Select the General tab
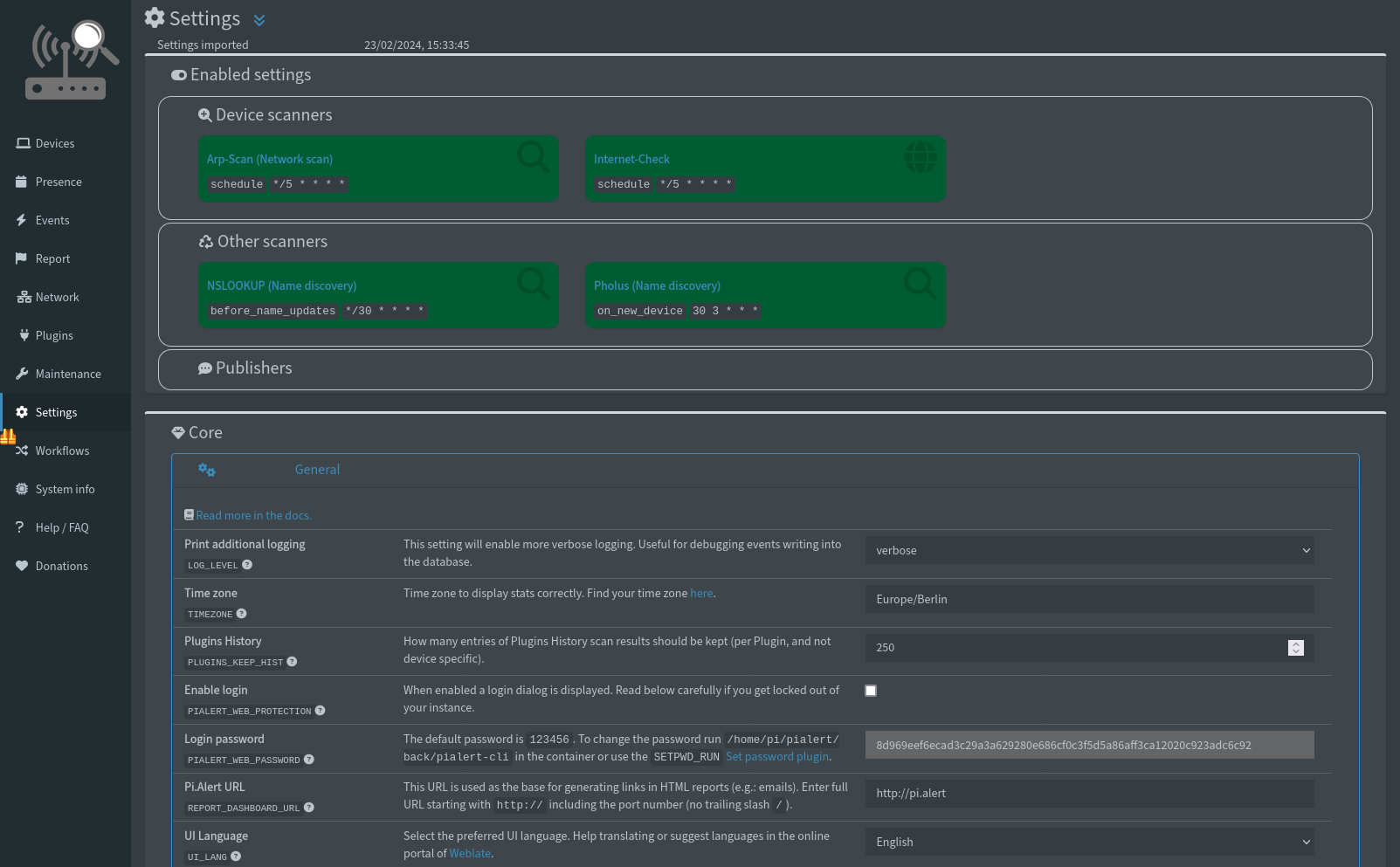This screenshot has height=867, width=1400. [317, 470]
